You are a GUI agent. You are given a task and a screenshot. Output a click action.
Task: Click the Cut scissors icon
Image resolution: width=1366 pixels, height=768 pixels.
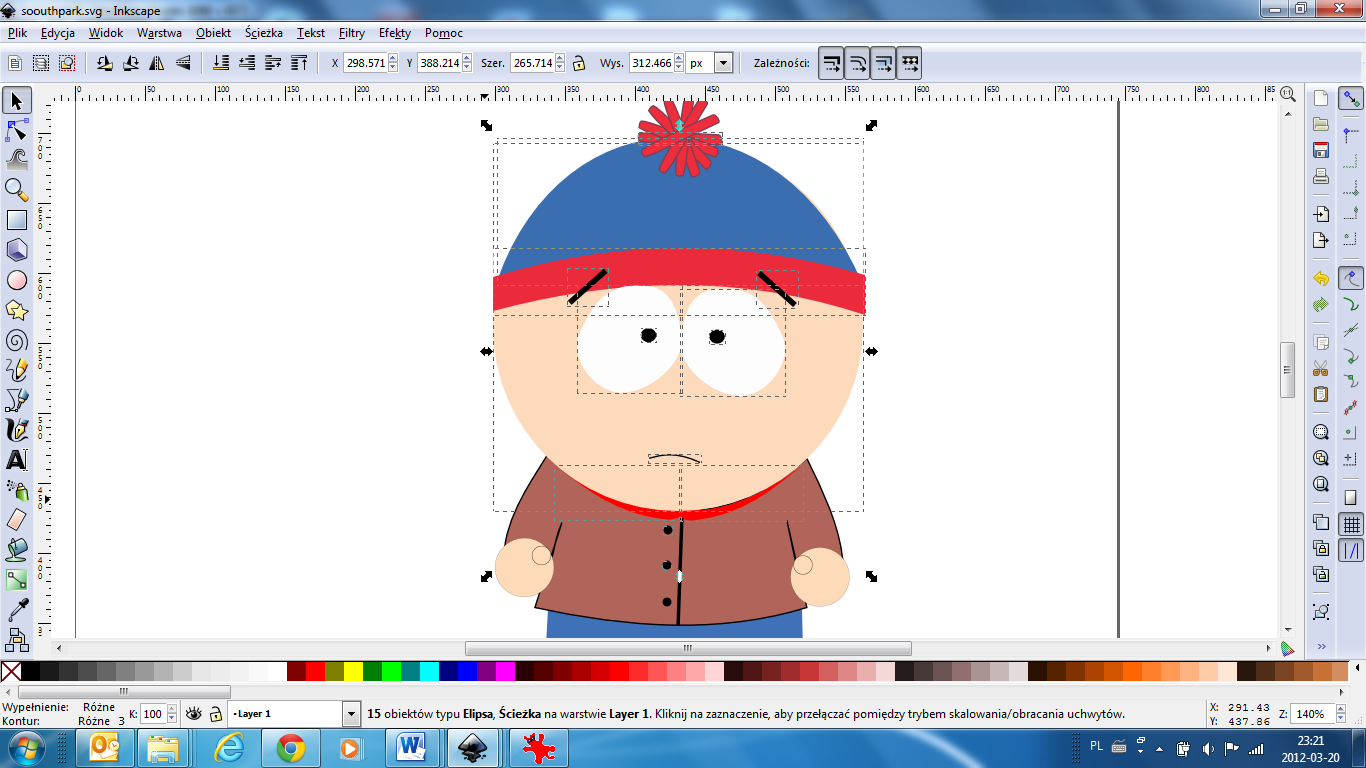point(1321,368)
